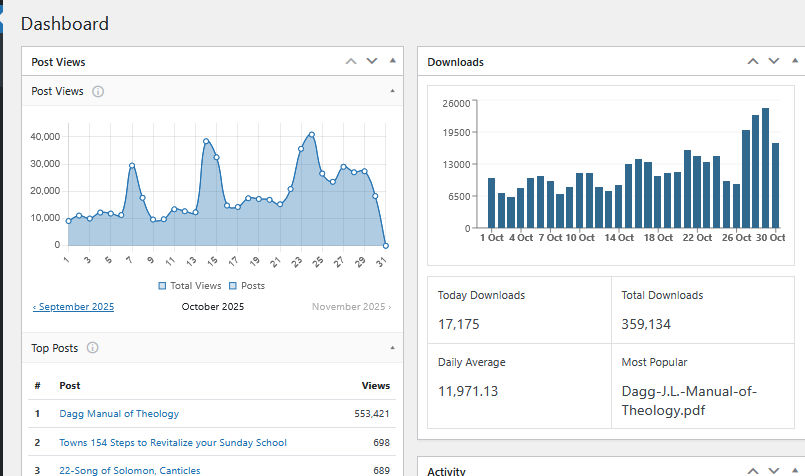Image resolution: width=805 pixels, height=476 pixels.
Task: Collapse the Post Views chart subsection
Action: tap(392, 91)
